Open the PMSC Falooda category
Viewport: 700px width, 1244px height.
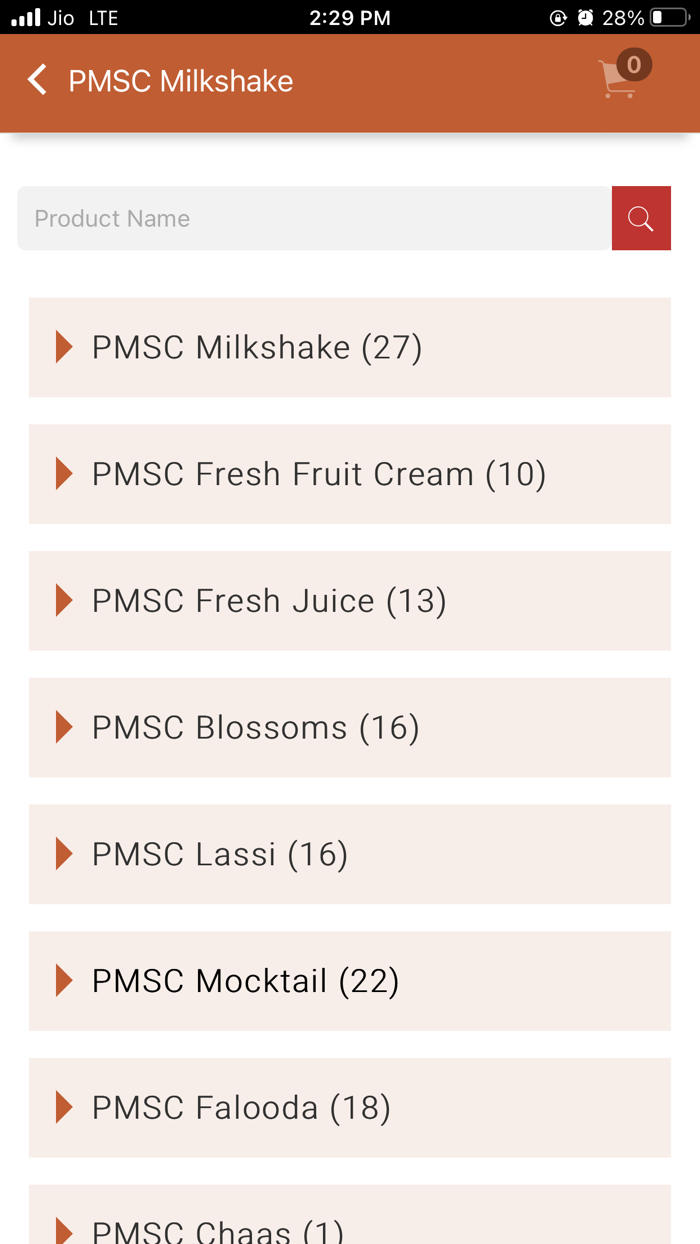point(240,1107)
